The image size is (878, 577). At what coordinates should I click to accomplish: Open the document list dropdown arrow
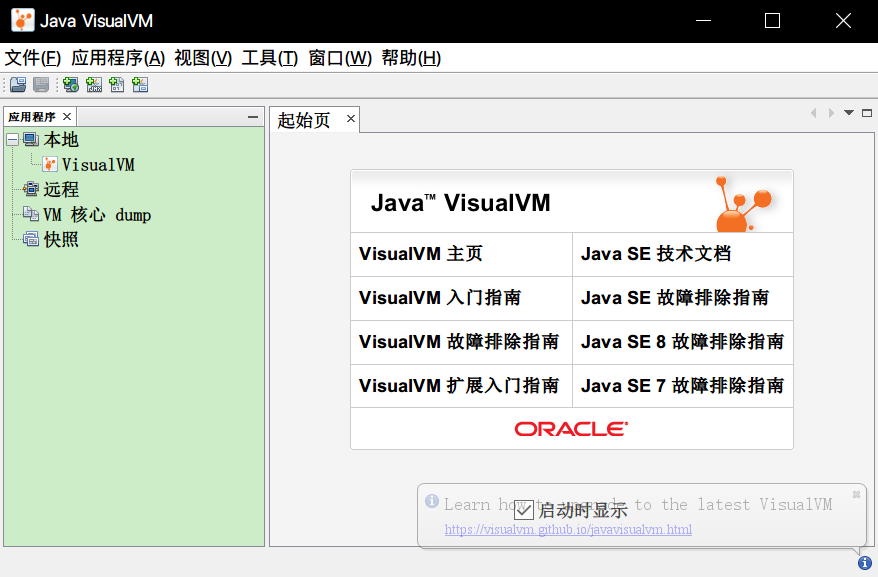tap(849, 113)
